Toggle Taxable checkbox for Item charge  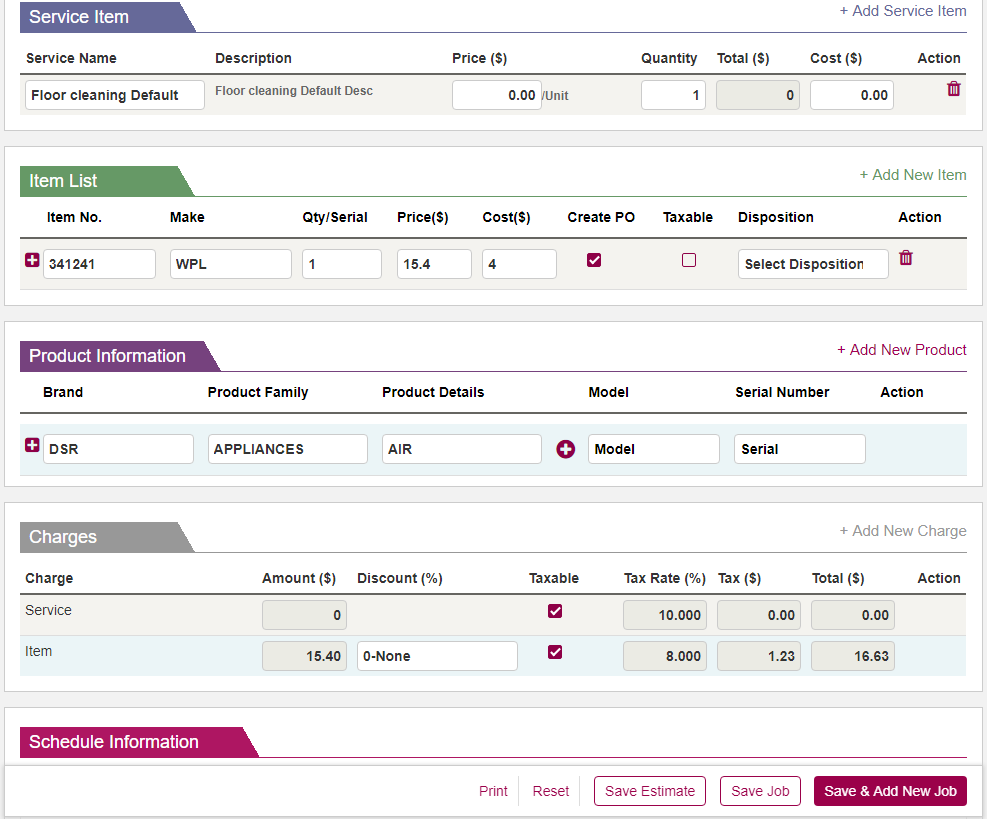[x=555, y=652]
